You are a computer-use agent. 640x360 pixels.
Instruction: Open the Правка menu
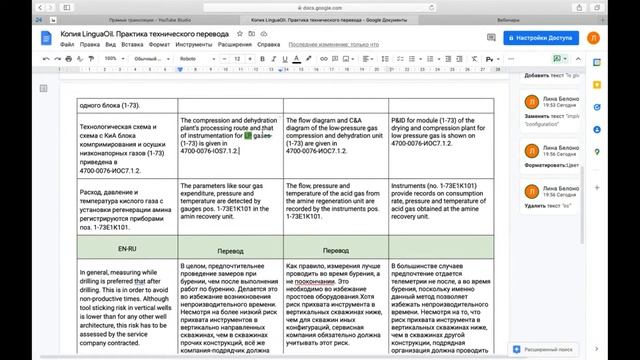point(90,44)
